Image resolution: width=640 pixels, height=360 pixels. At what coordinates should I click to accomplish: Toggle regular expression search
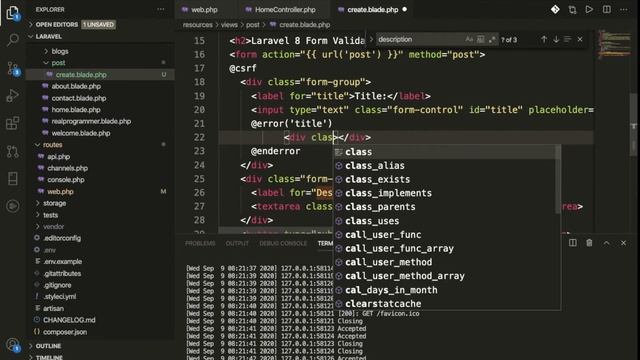tap(492, 40)
